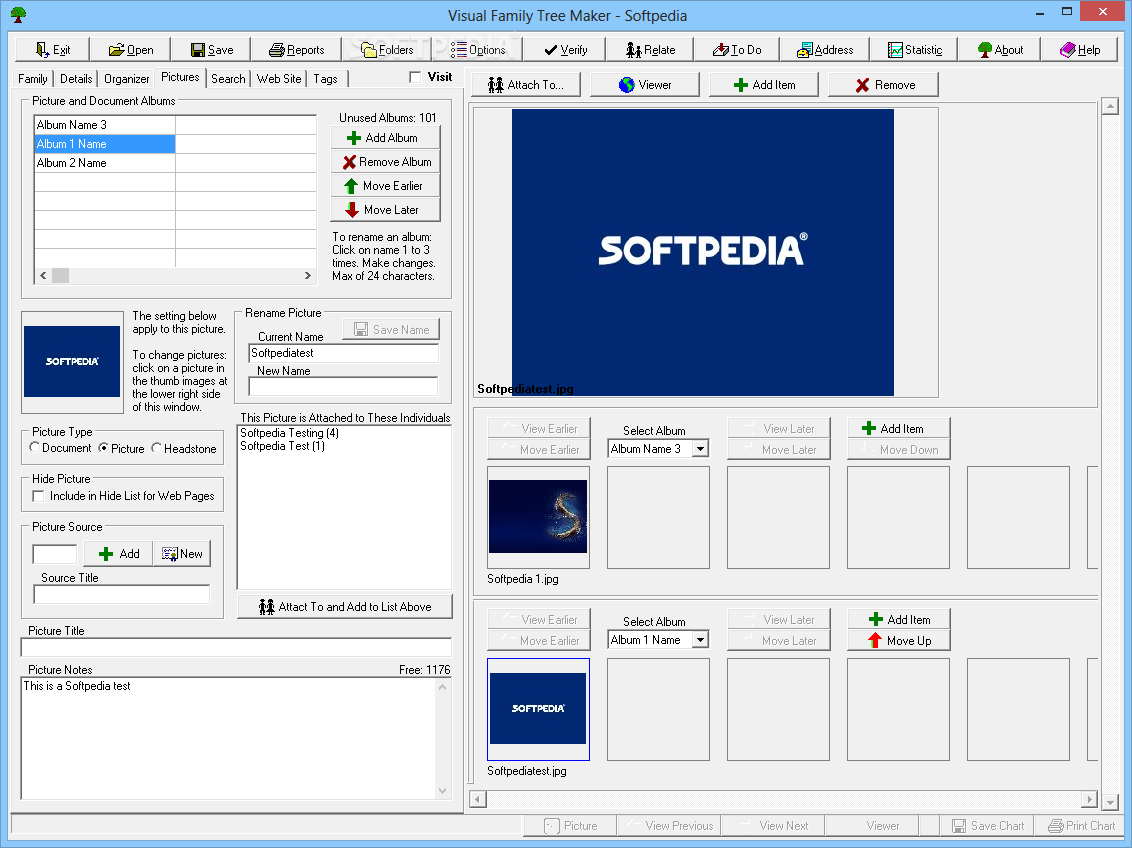Image resolution: width=1132 pixels, height=848 pixels.
Task: Click Print Chart in status bar
Action: 1081,826
